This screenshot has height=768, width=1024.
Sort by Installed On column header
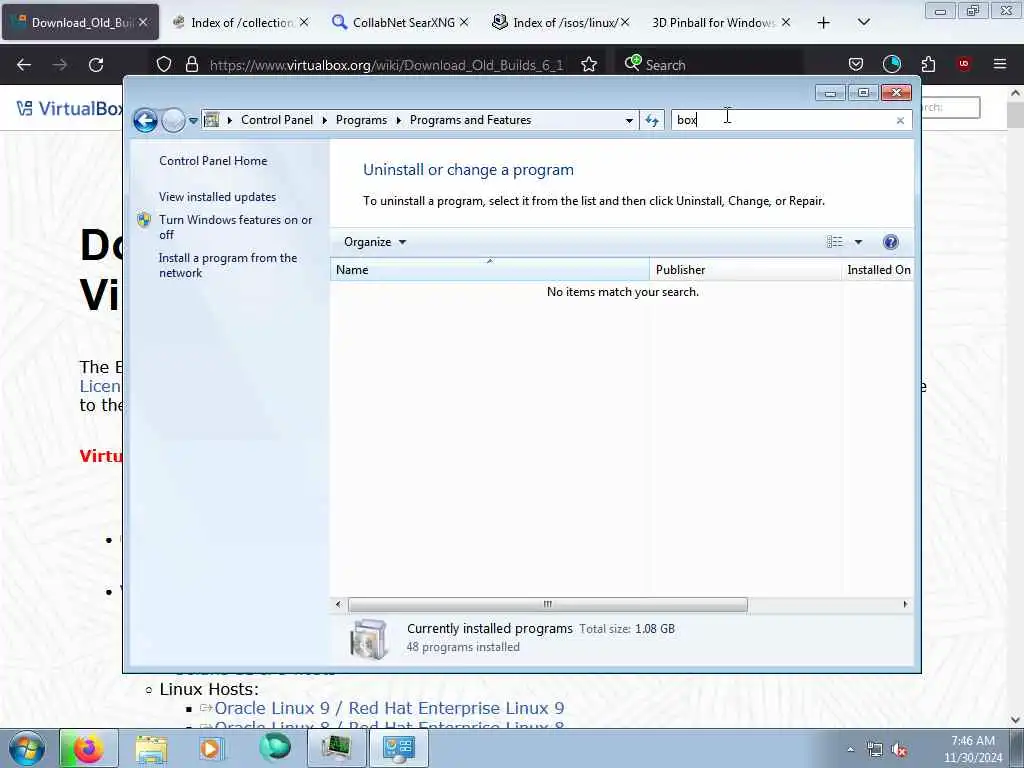878,270
